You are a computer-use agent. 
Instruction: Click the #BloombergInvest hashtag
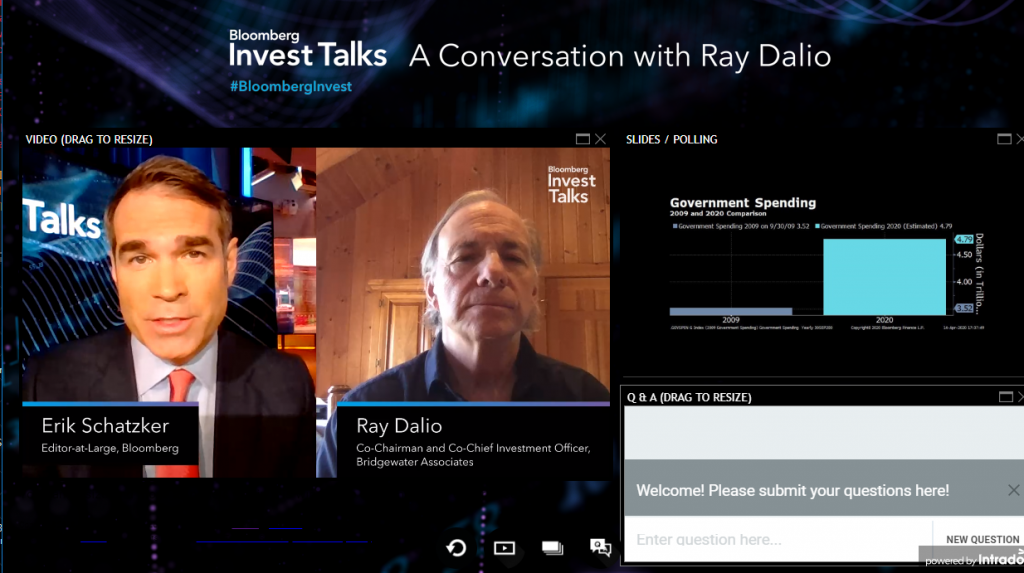(x=291, y=86)
